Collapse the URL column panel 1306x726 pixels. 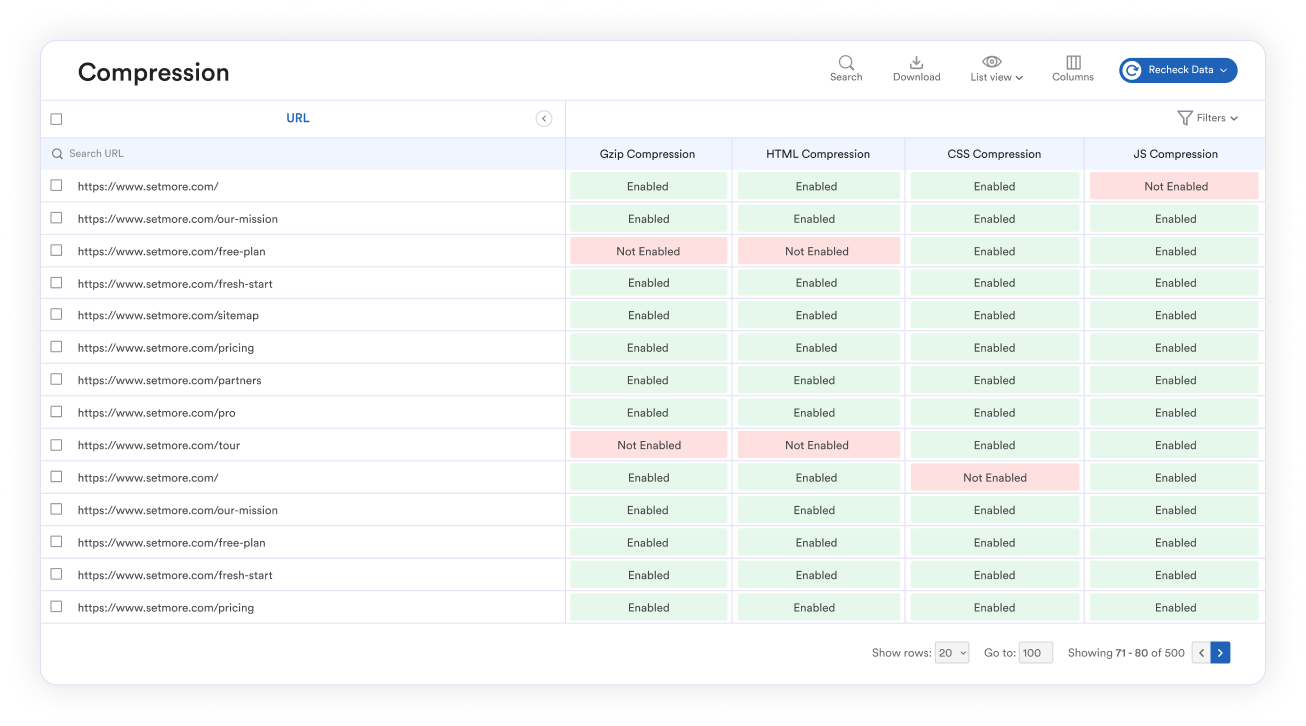click(x=543, y=118)
